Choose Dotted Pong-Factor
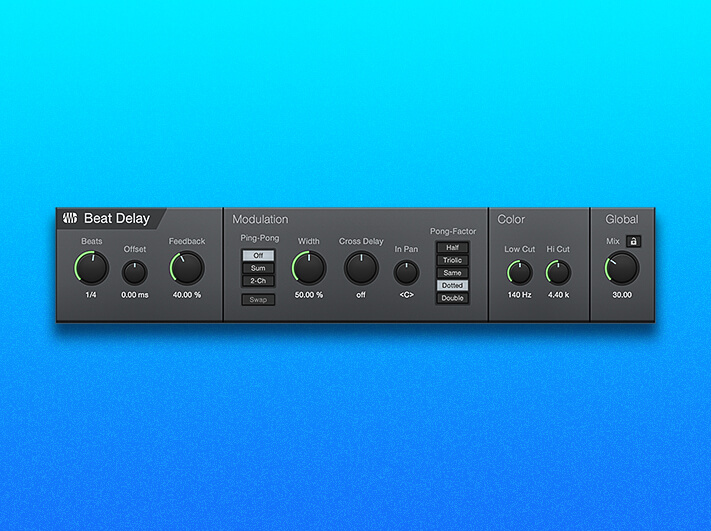The width and height of the screenshot is (711, 531). click(452, 286)
